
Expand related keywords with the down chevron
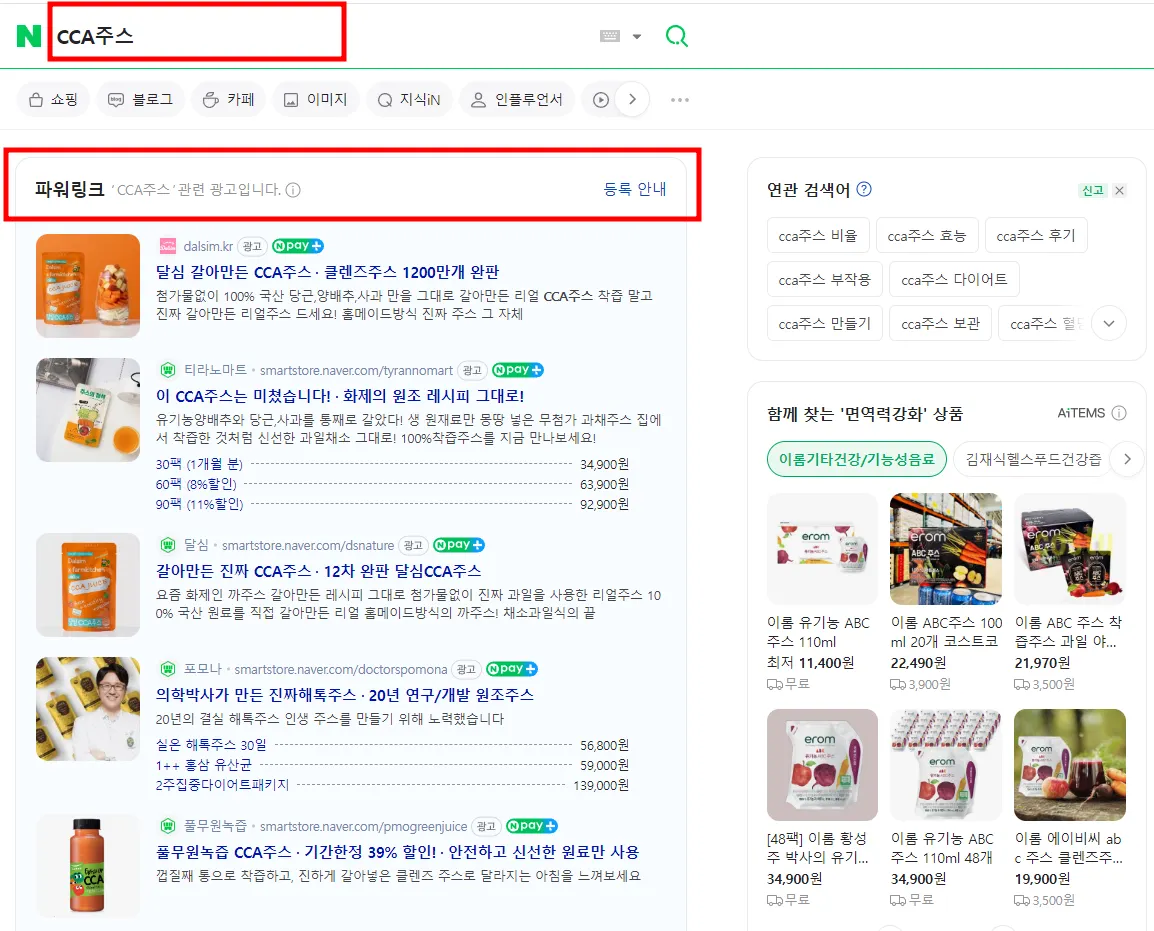tap(1109, 324)
